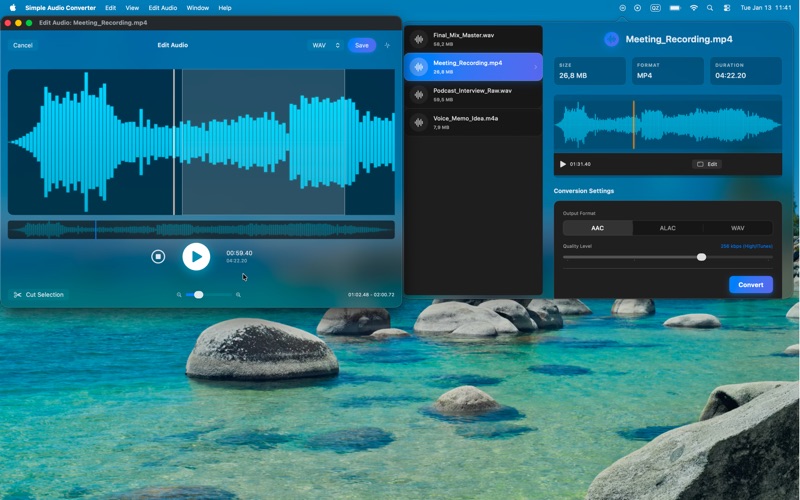
Task: Click the waveform icon for Podcast_Interview_Raw.wav
Action: pos(419,95)
